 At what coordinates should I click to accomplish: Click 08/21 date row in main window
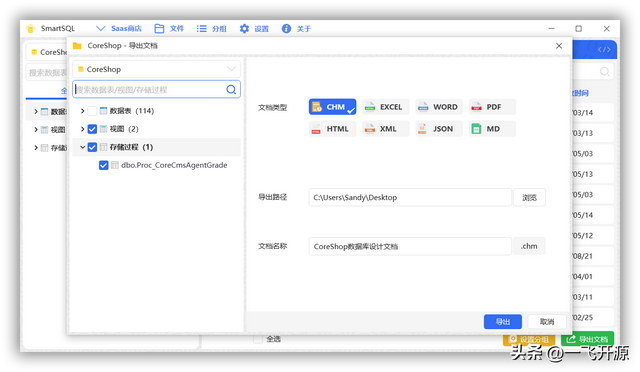[592, 256]
